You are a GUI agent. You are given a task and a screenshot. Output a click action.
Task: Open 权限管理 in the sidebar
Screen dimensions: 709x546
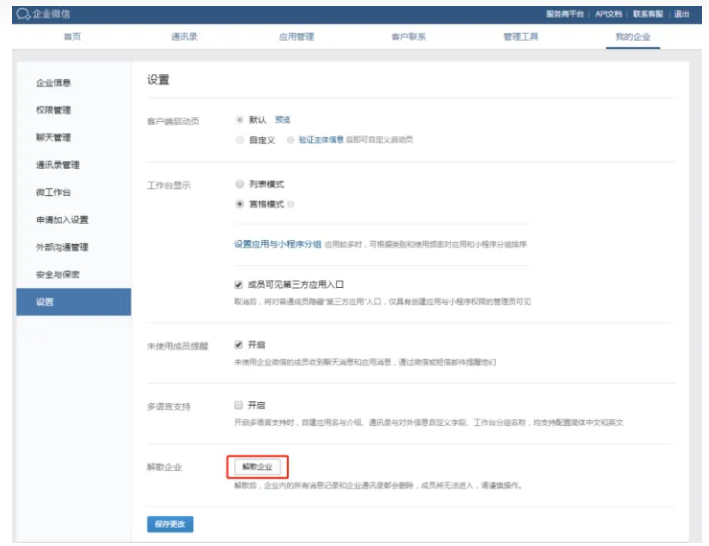click(53, 110)
